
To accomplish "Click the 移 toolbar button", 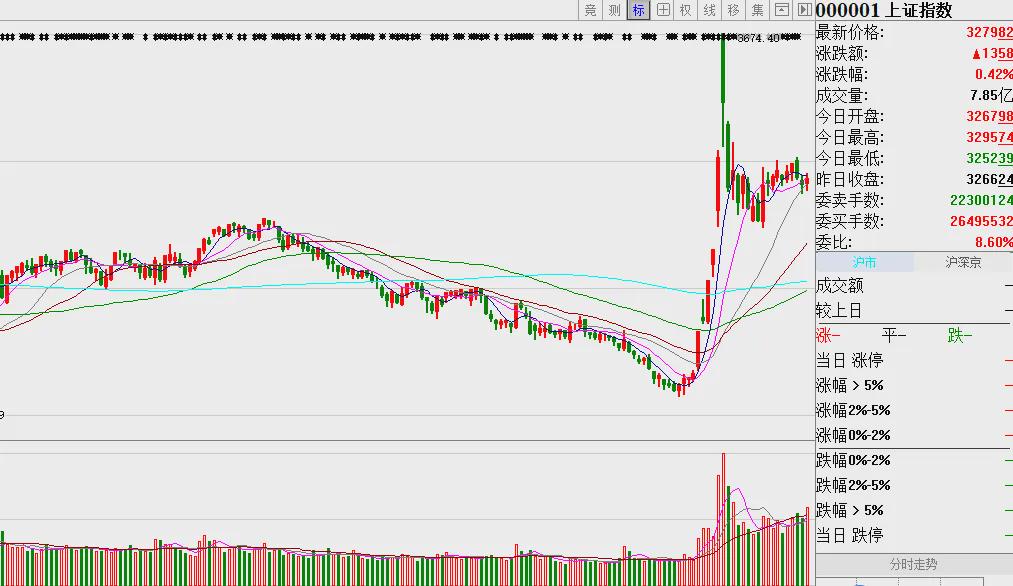I will 734,10.
